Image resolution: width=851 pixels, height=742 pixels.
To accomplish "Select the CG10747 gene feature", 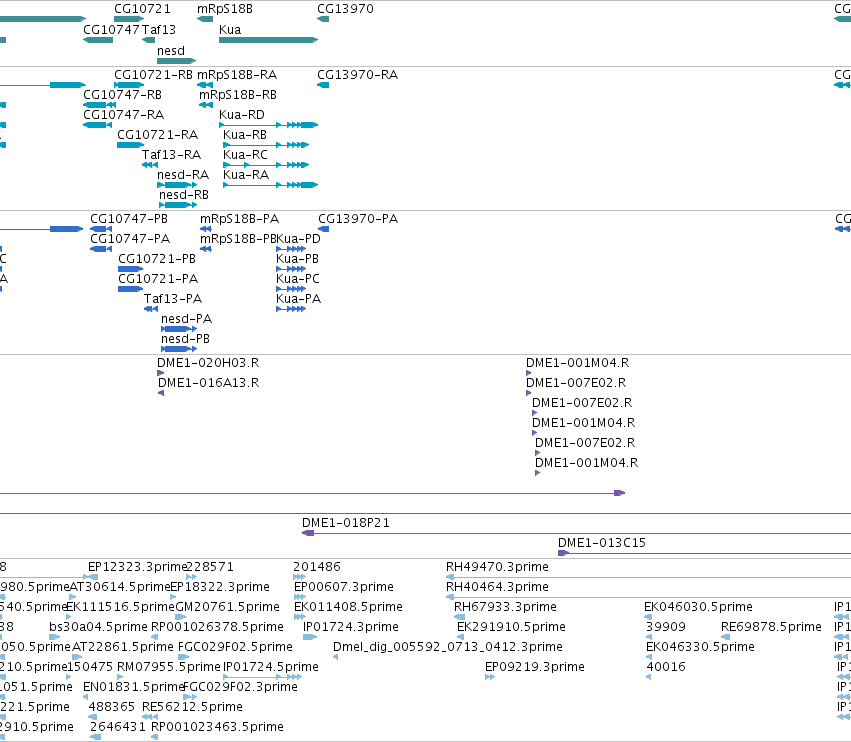I will (x=98, y=40).
